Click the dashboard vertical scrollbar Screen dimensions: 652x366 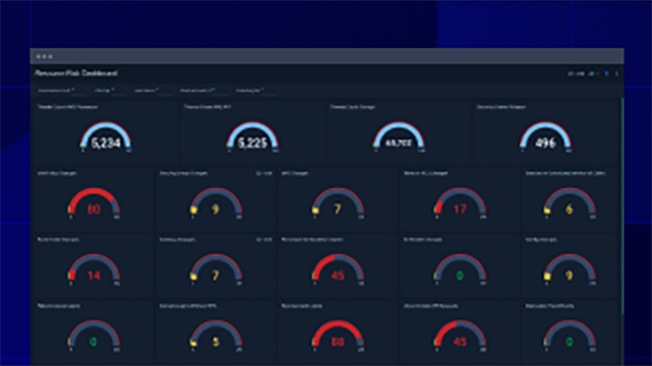coord(622,206)
